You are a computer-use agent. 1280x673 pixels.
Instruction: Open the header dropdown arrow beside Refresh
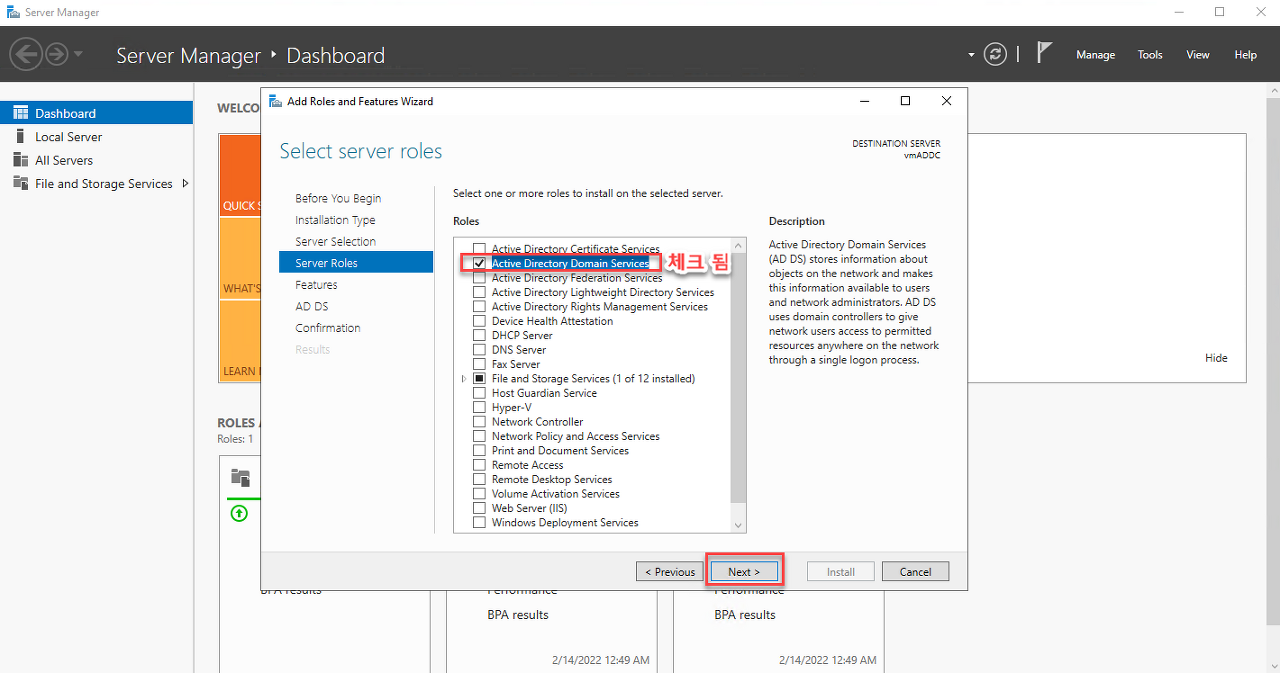tap(971, 55)
